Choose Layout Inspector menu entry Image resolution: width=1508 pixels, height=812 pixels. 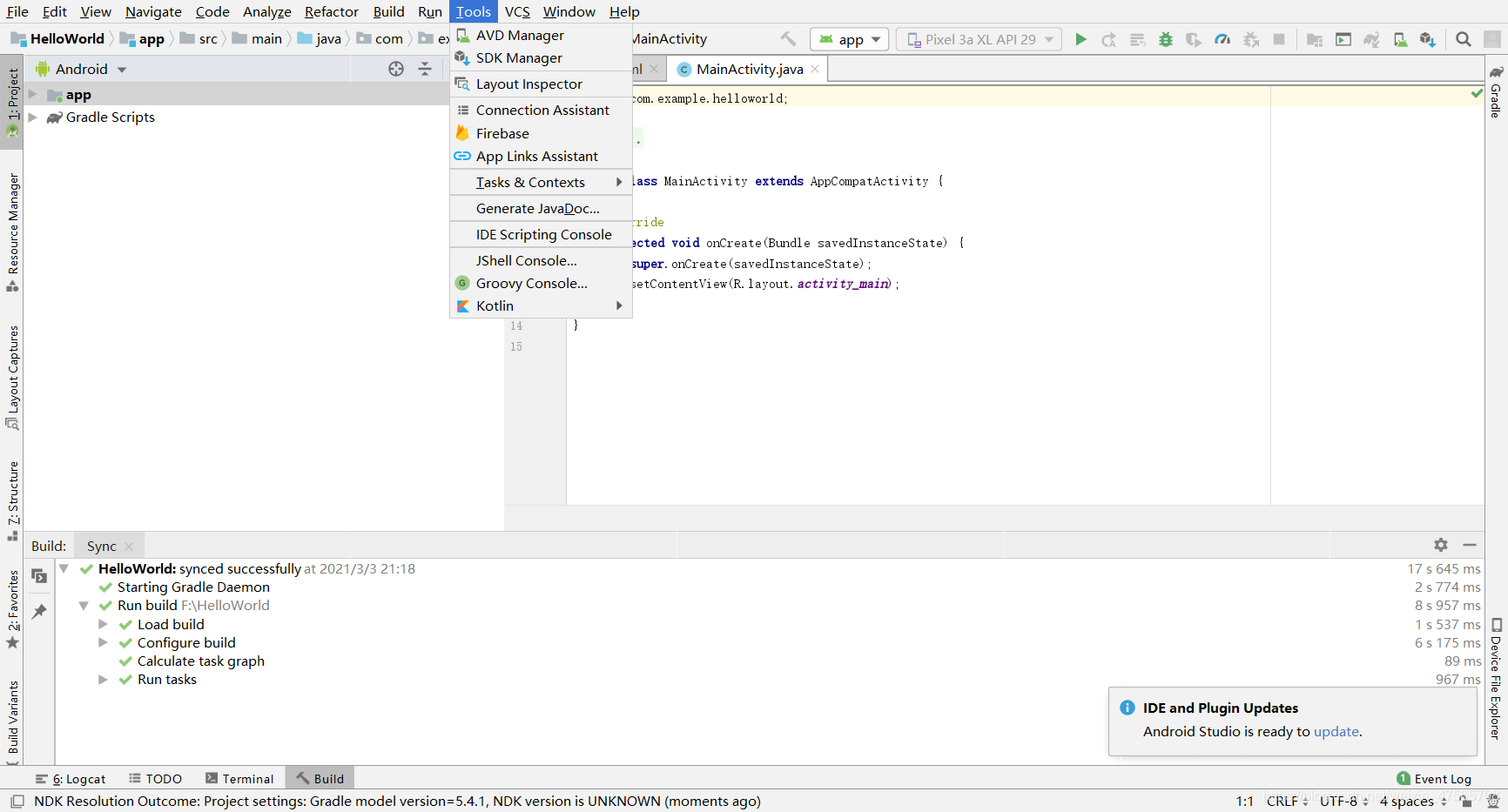[541, 84]
